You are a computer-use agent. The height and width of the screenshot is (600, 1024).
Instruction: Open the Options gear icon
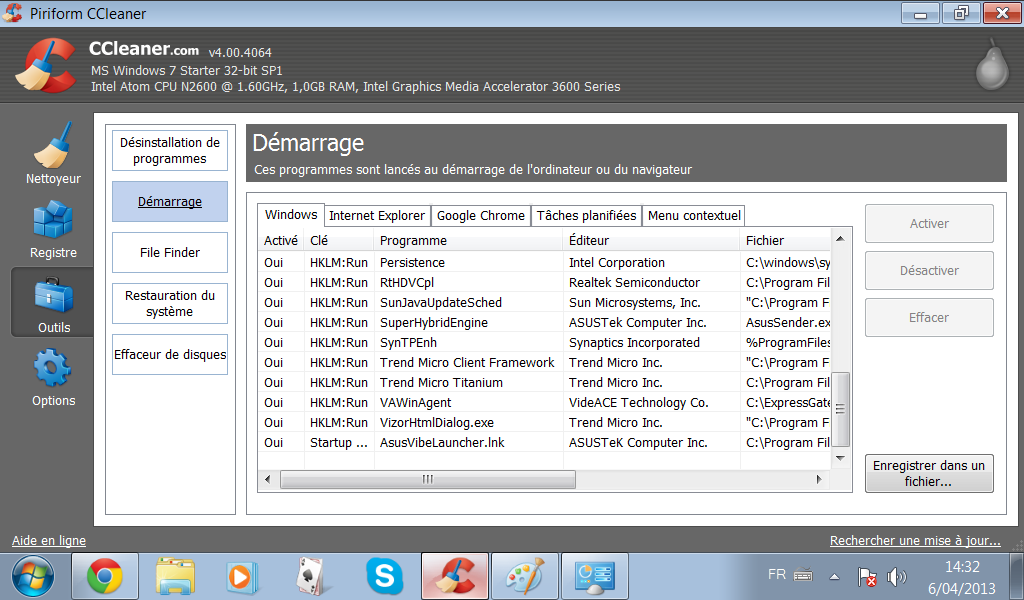click(53, 367)
